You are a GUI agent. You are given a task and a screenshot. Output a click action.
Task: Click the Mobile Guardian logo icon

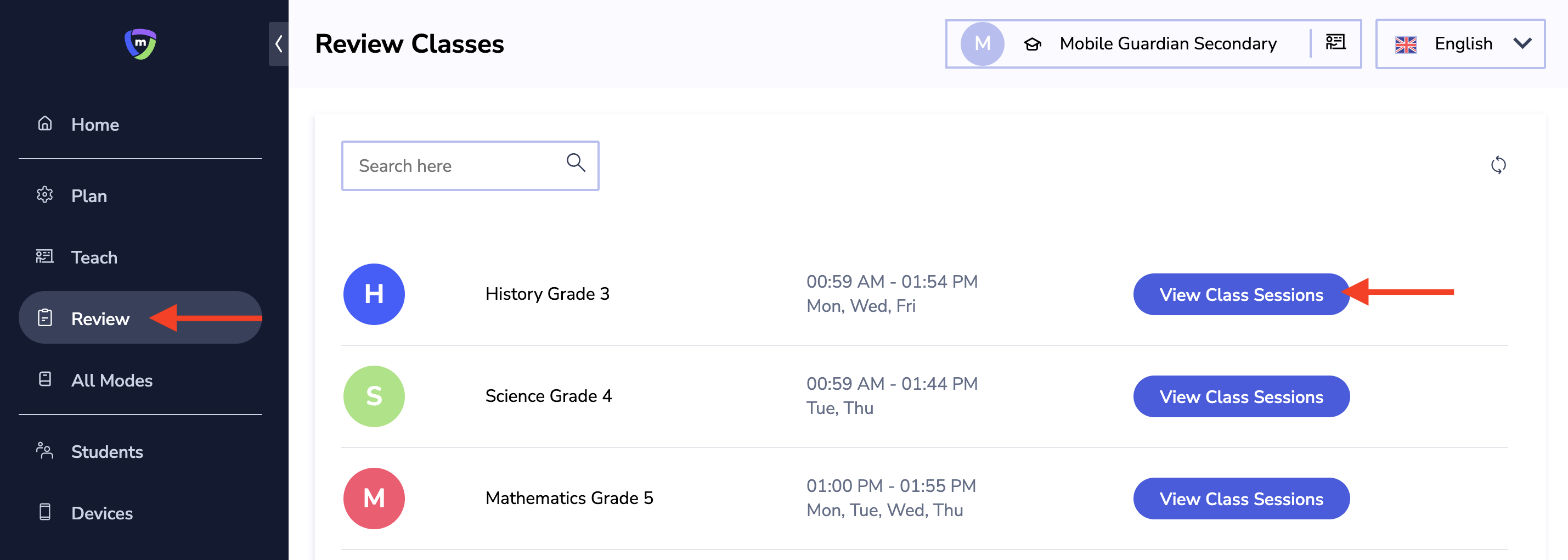tap(140, 44)
